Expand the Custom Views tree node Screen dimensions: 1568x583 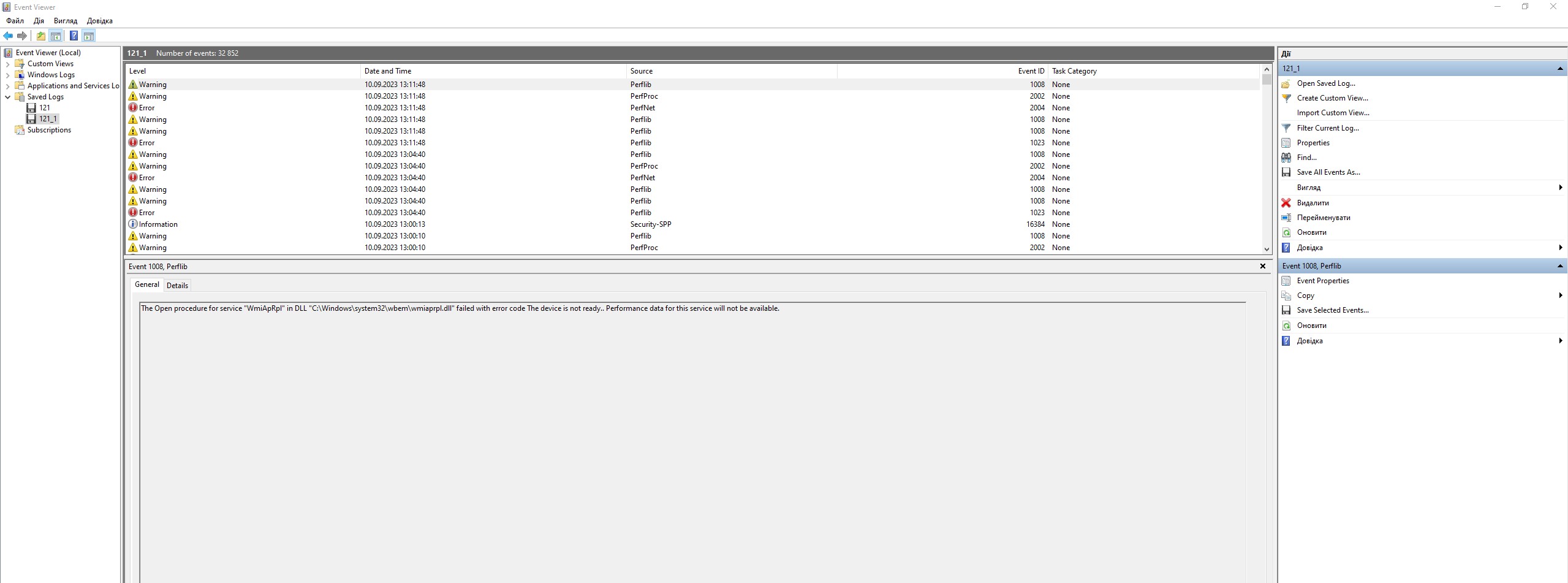(x=7, y=64)
